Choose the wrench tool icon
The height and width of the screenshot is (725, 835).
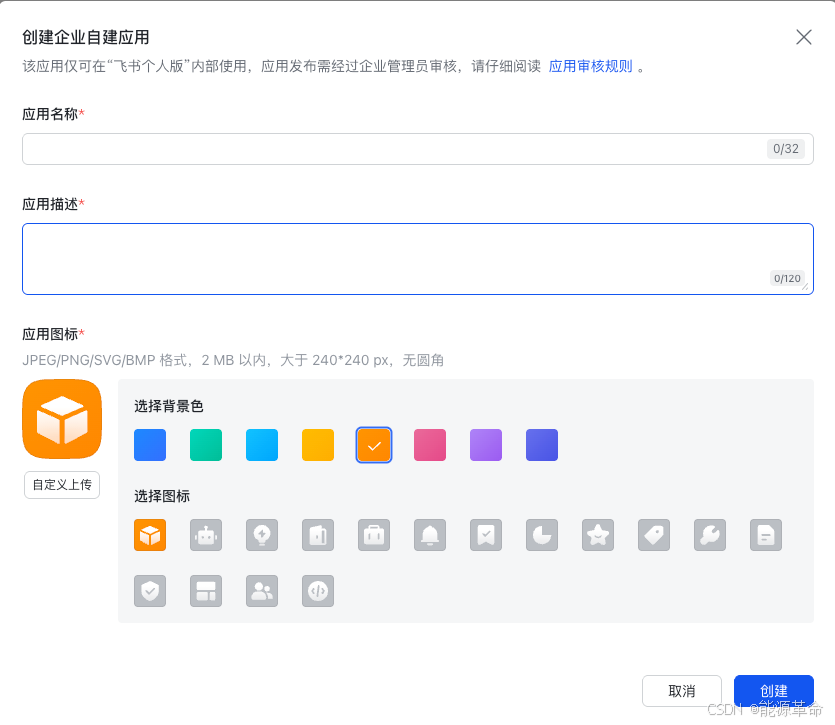click(710, 535)
